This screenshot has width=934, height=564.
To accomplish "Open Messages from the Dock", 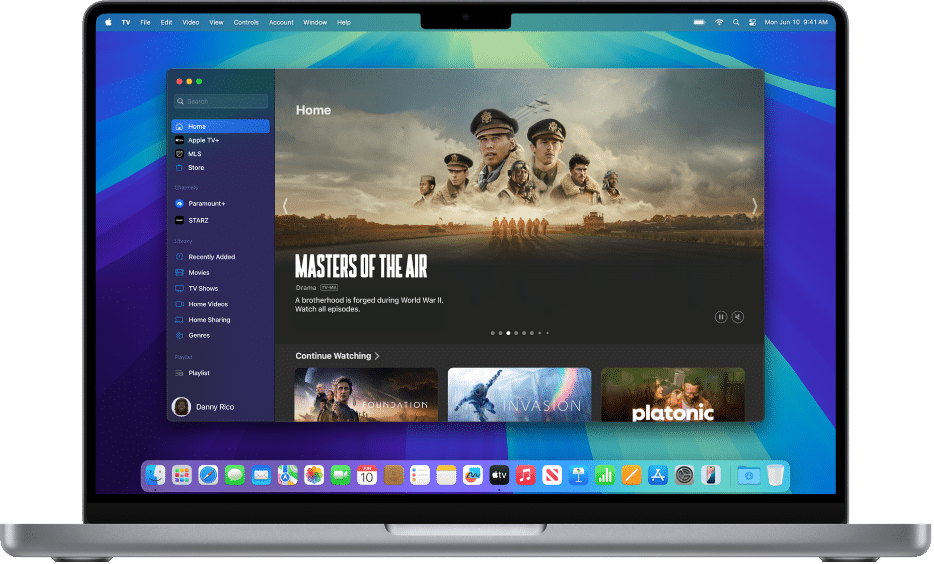I will click(x=235, y=475).
